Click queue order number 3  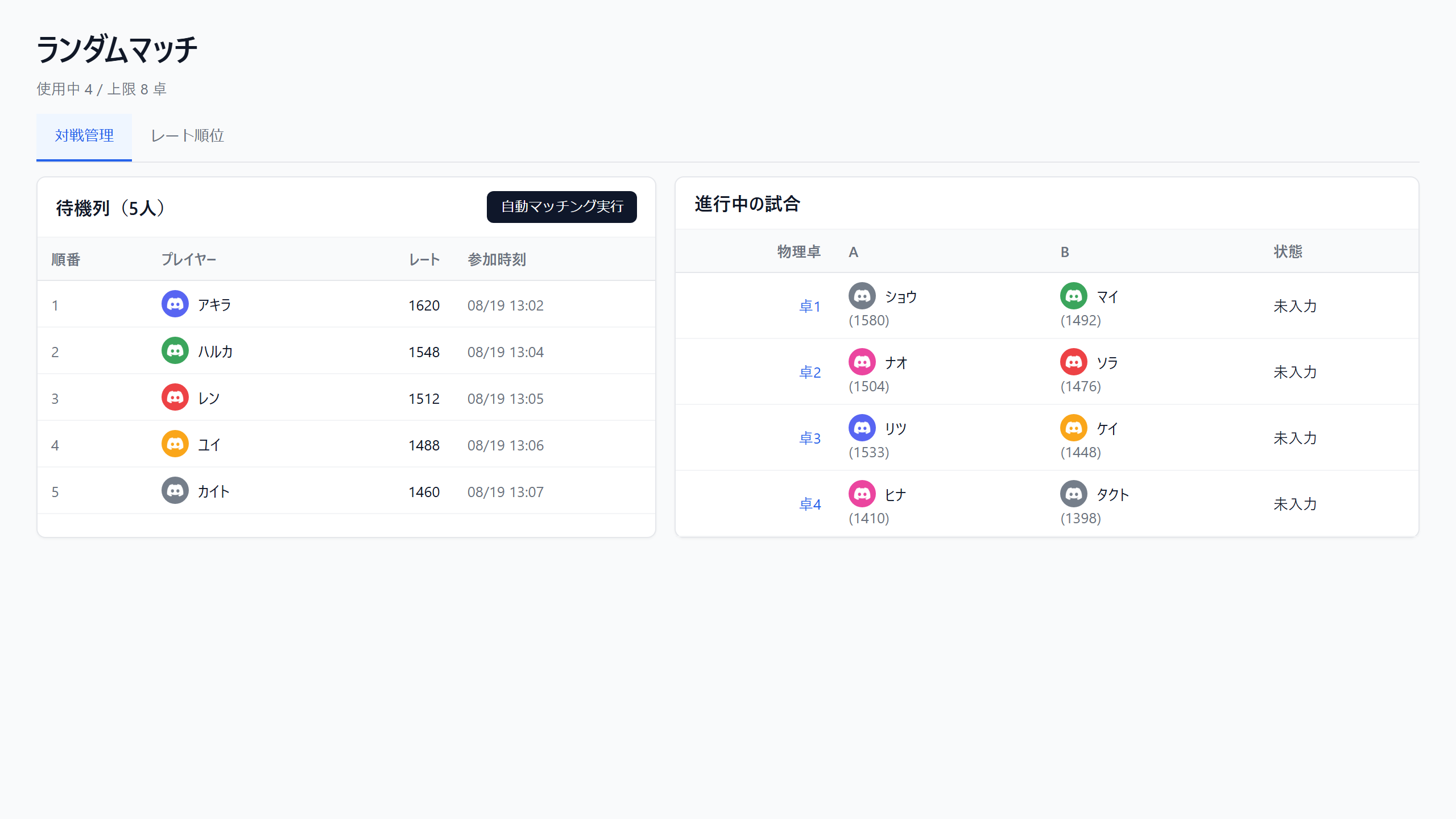click(55, 399)
